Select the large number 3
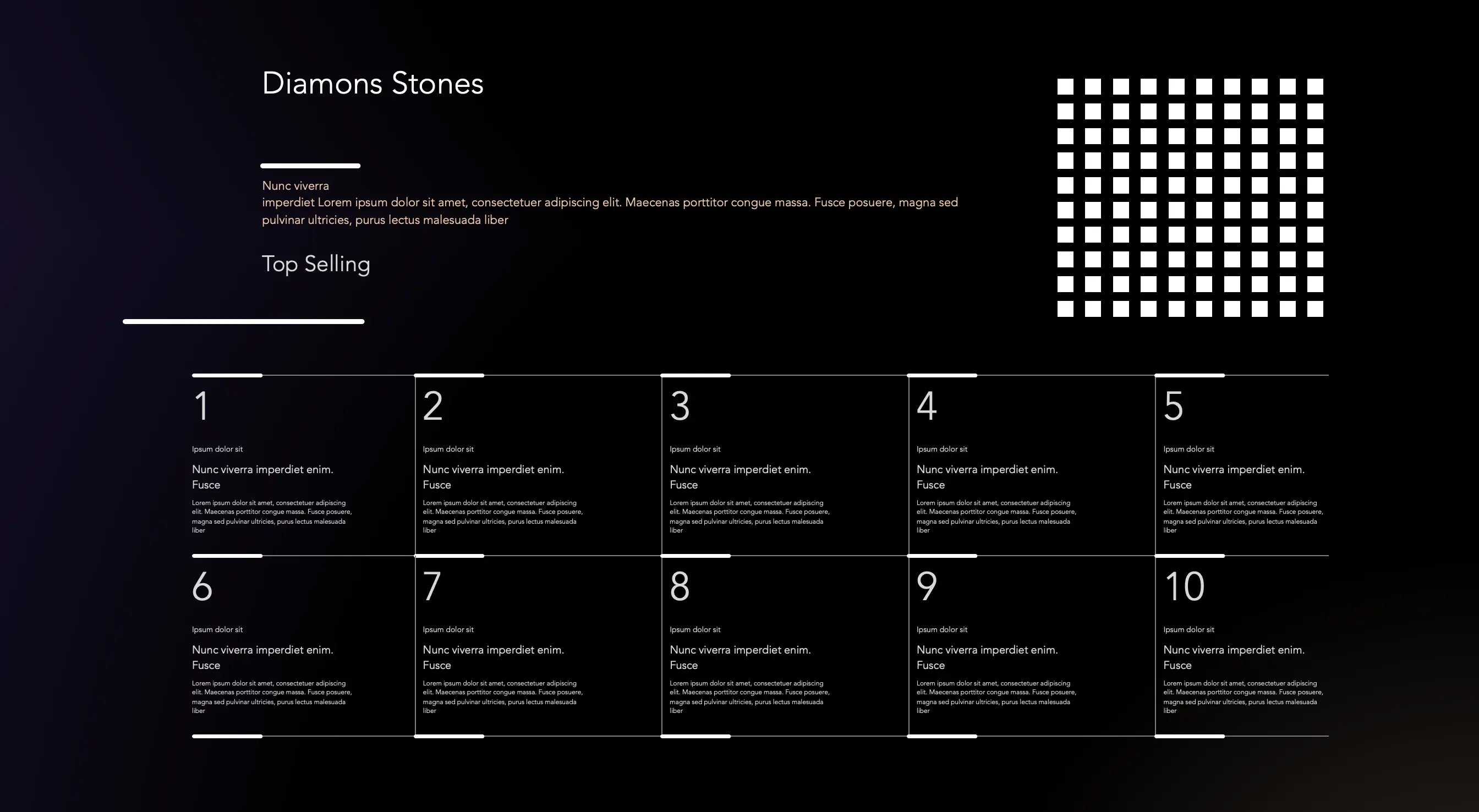 (680, 406)
